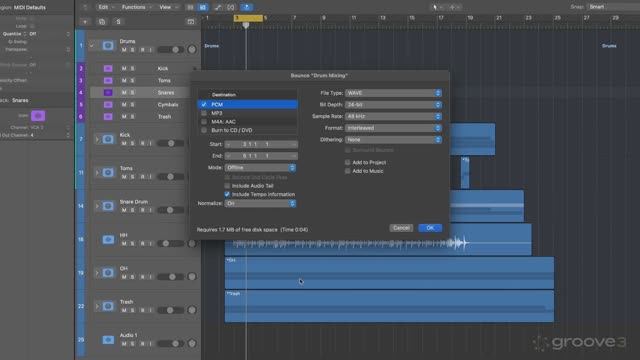The image size is (640, 360).
Task: Click the purple Snares VCA track icon
Action: pos(108,93)
